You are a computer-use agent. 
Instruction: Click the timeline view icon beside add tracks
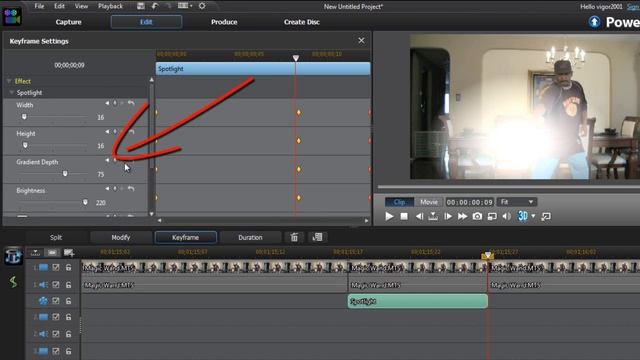point(52,253)
